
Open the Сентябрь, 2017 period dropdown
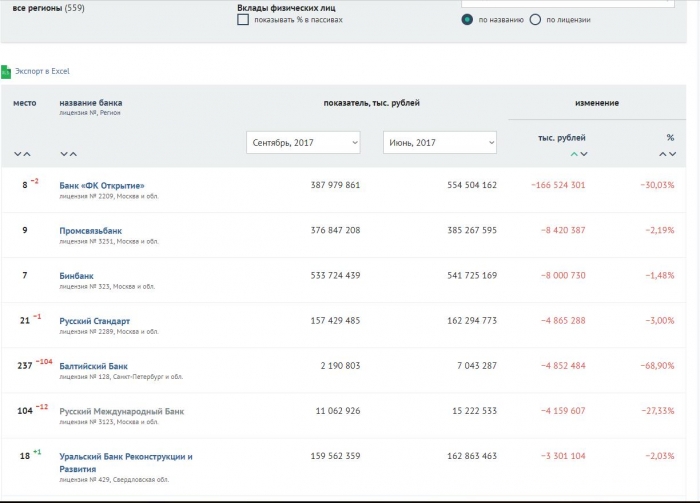tap(303, 142)
